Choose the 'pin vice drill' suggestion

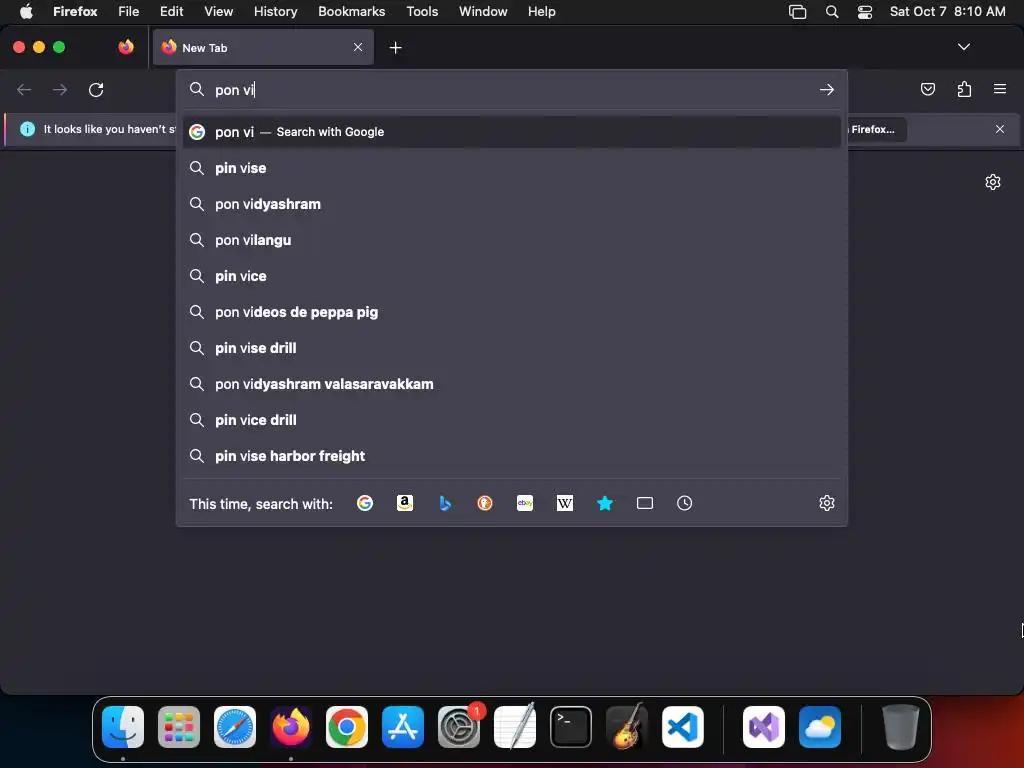(x=511, y=419)
